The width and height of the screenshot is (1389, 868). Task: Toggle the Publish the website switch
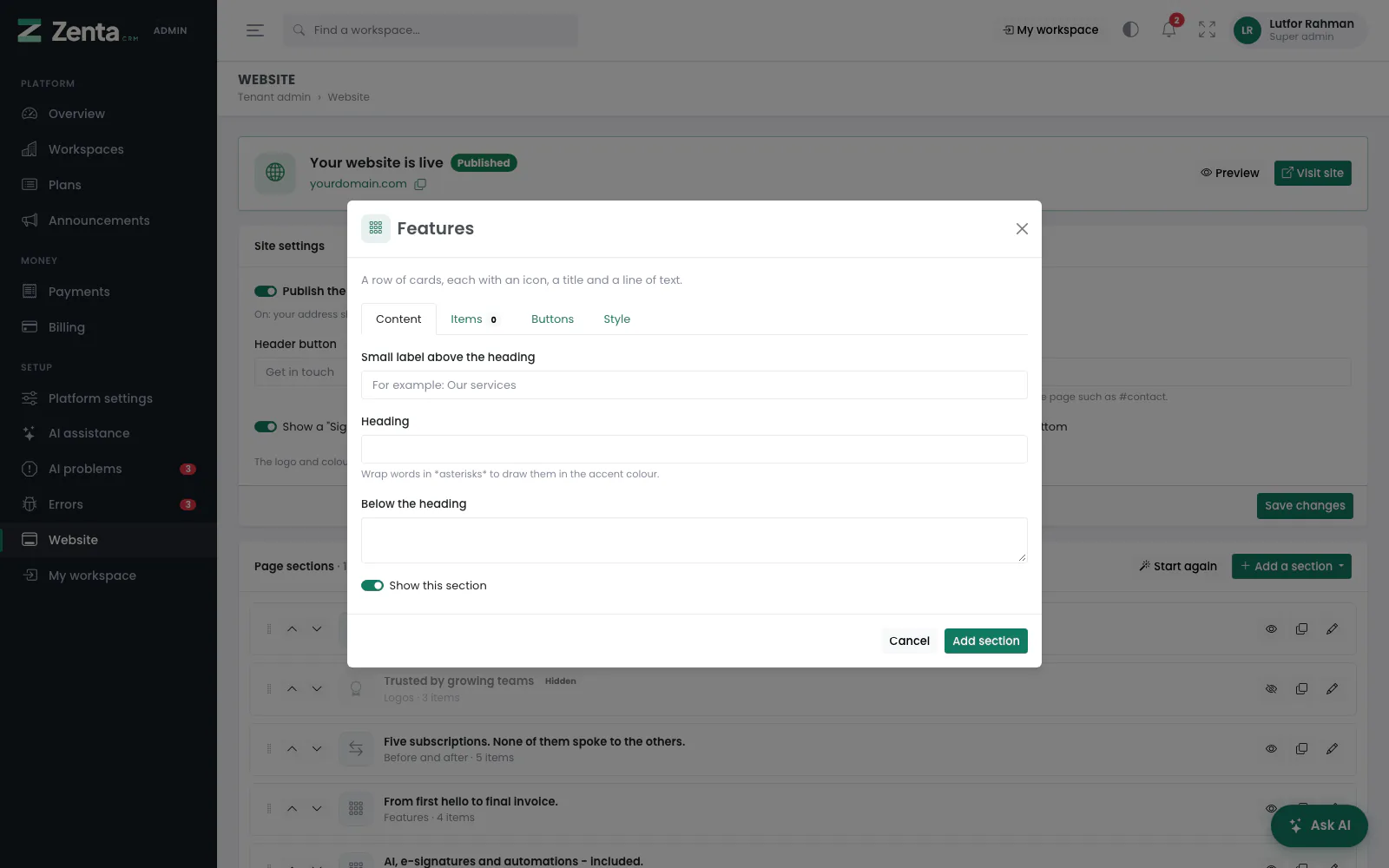266,292
